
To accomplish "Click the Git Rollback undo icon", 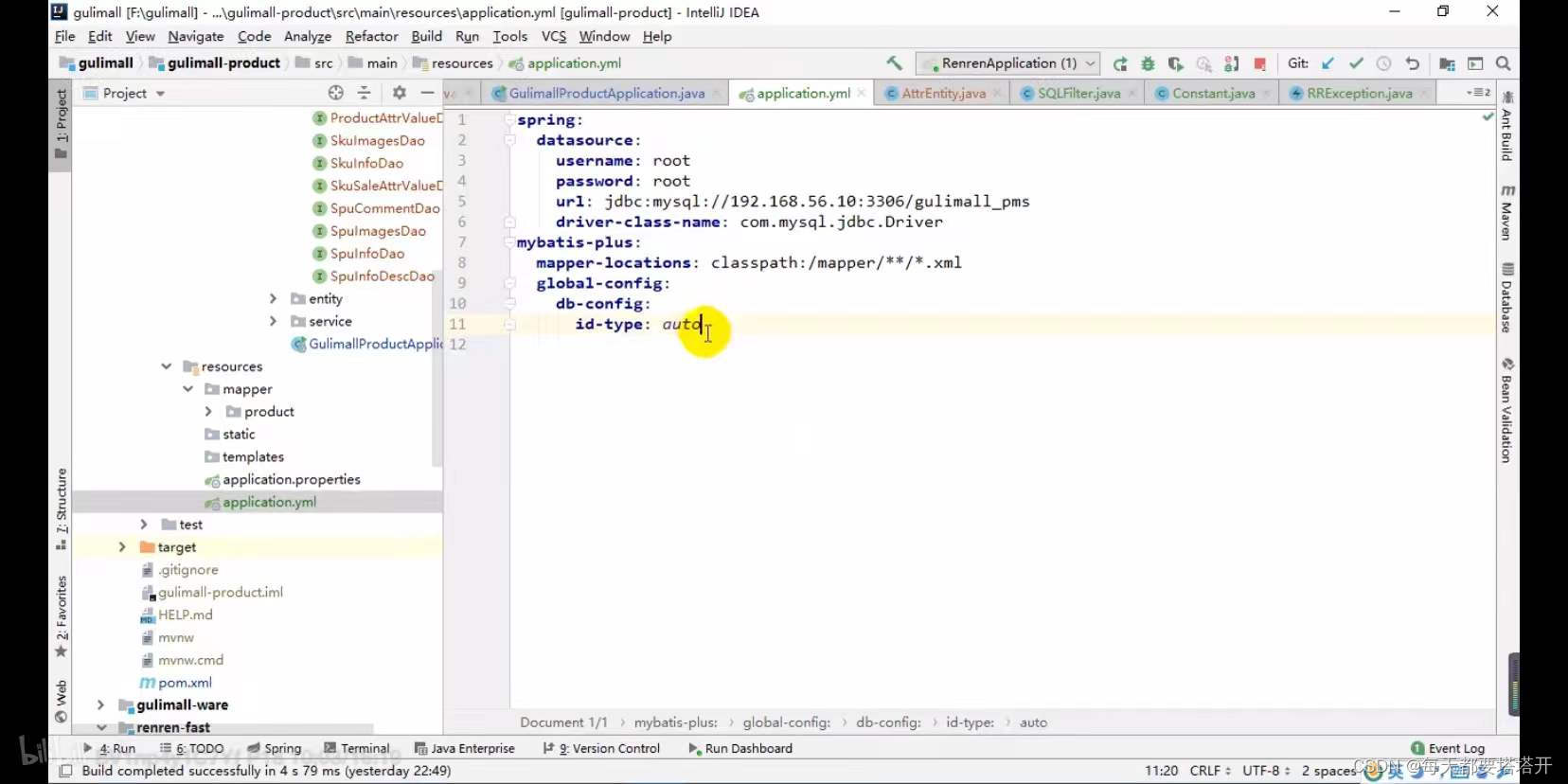I will click(x=1412, y=63).
